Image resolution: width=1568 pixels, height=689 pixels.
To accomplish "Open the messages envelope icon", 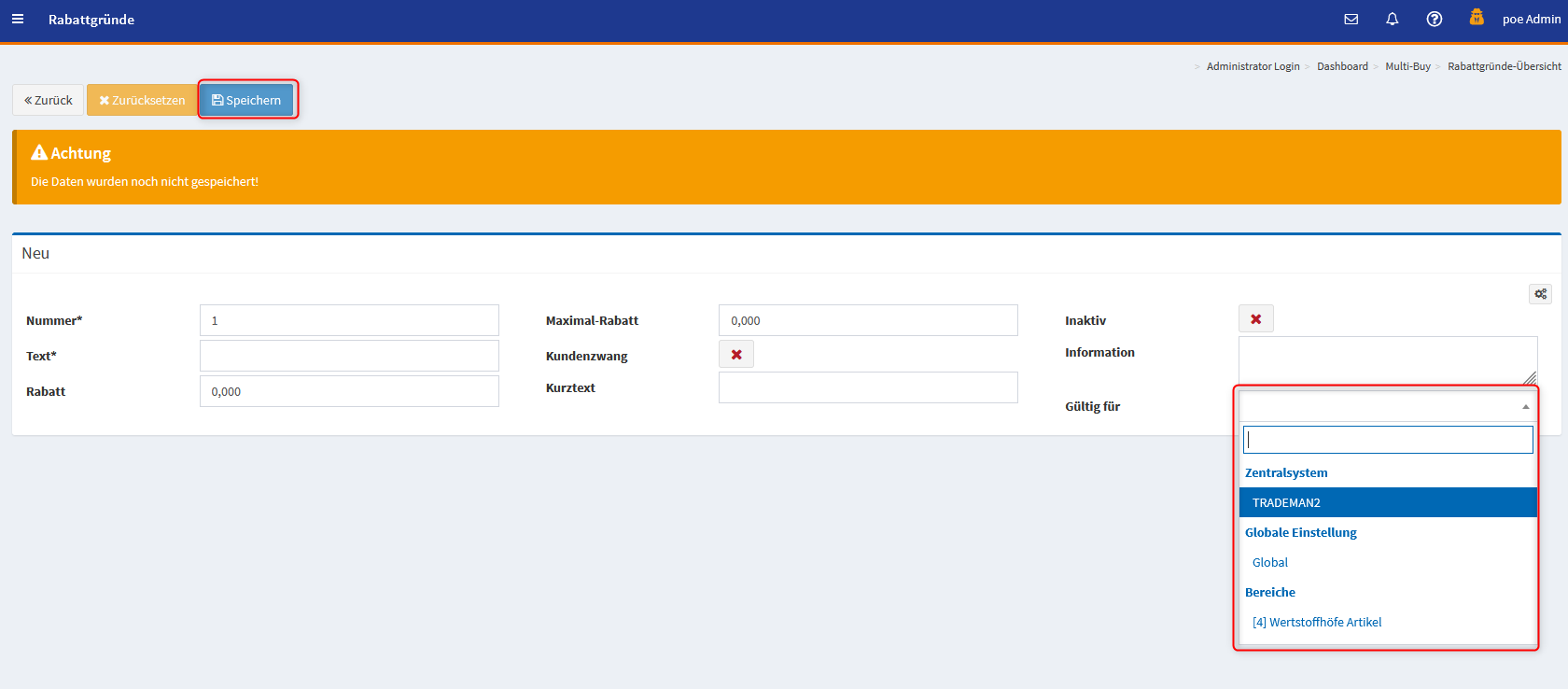I will pos(1351,19).
